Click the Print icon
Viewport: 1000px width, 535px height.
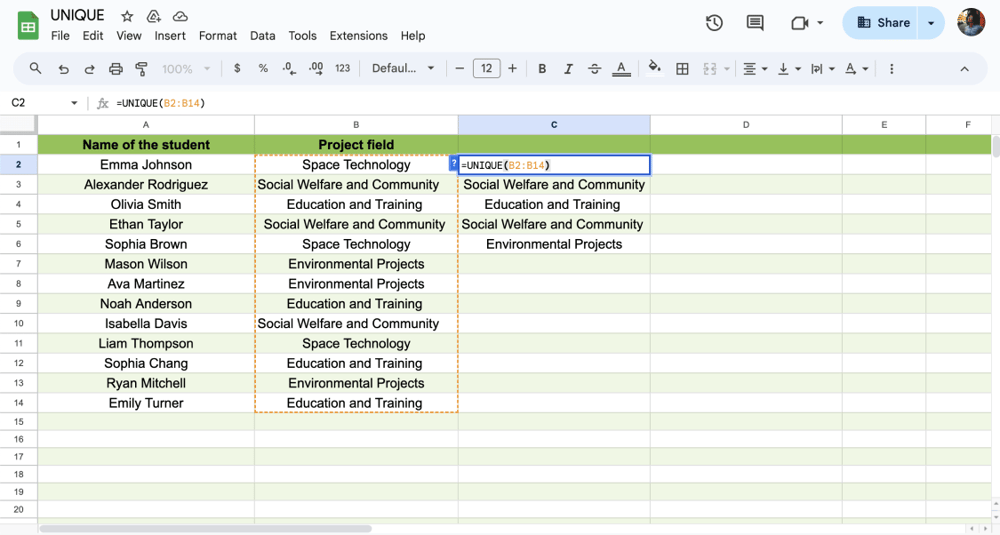[116, 69]
